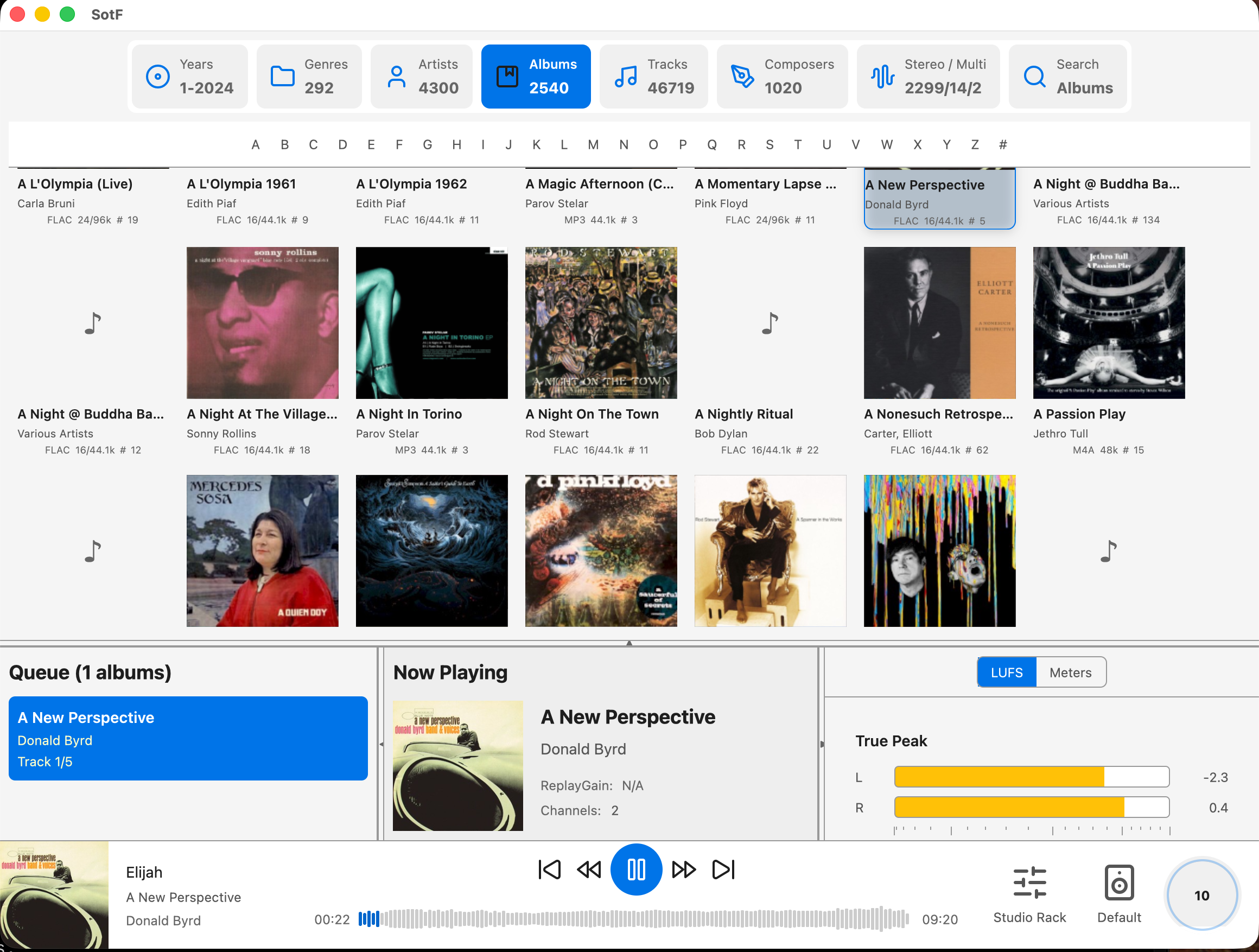Open the Genres view

pyautogui.click(x=309, y=76)
